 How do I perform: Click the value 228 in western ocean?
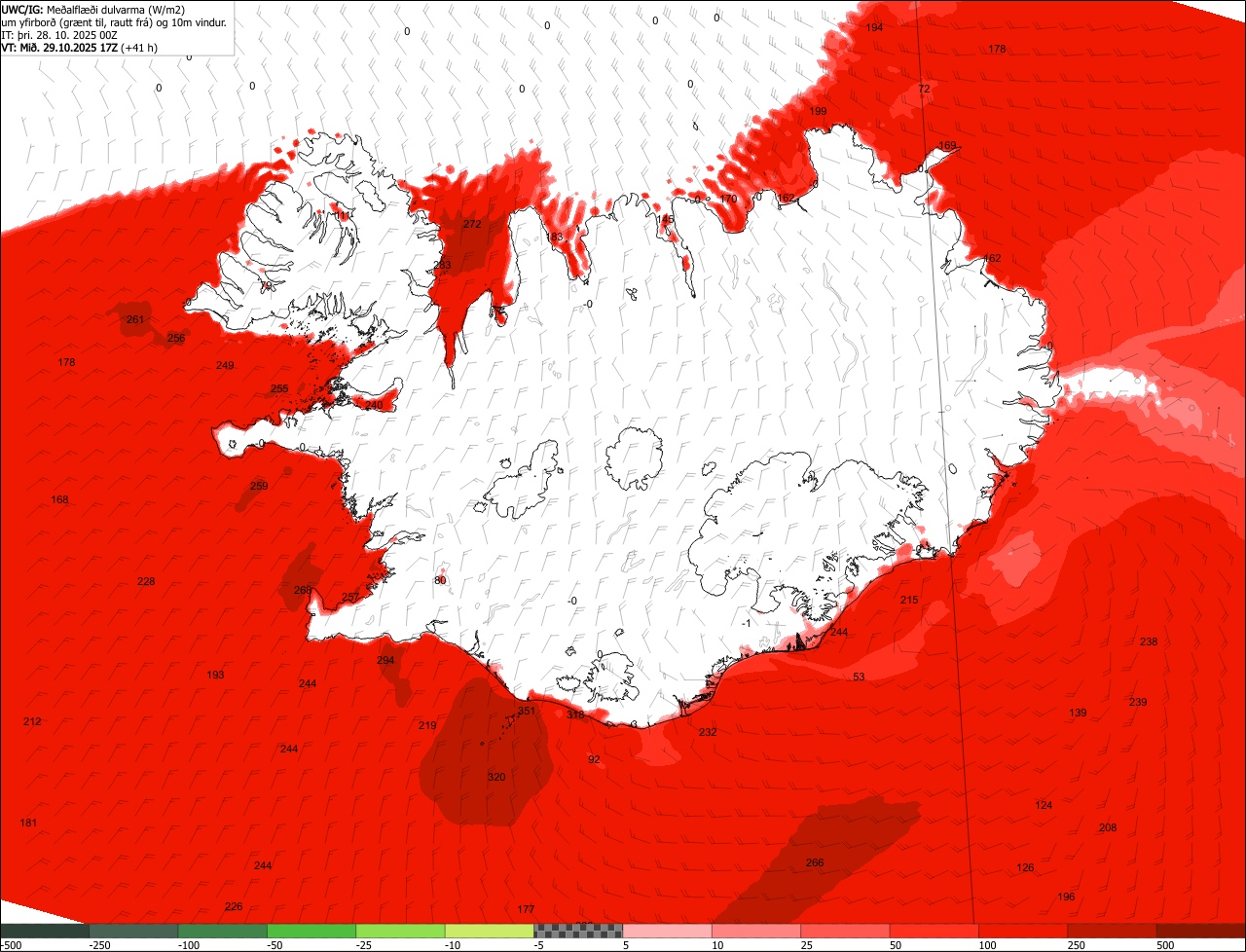coord(146,581)
